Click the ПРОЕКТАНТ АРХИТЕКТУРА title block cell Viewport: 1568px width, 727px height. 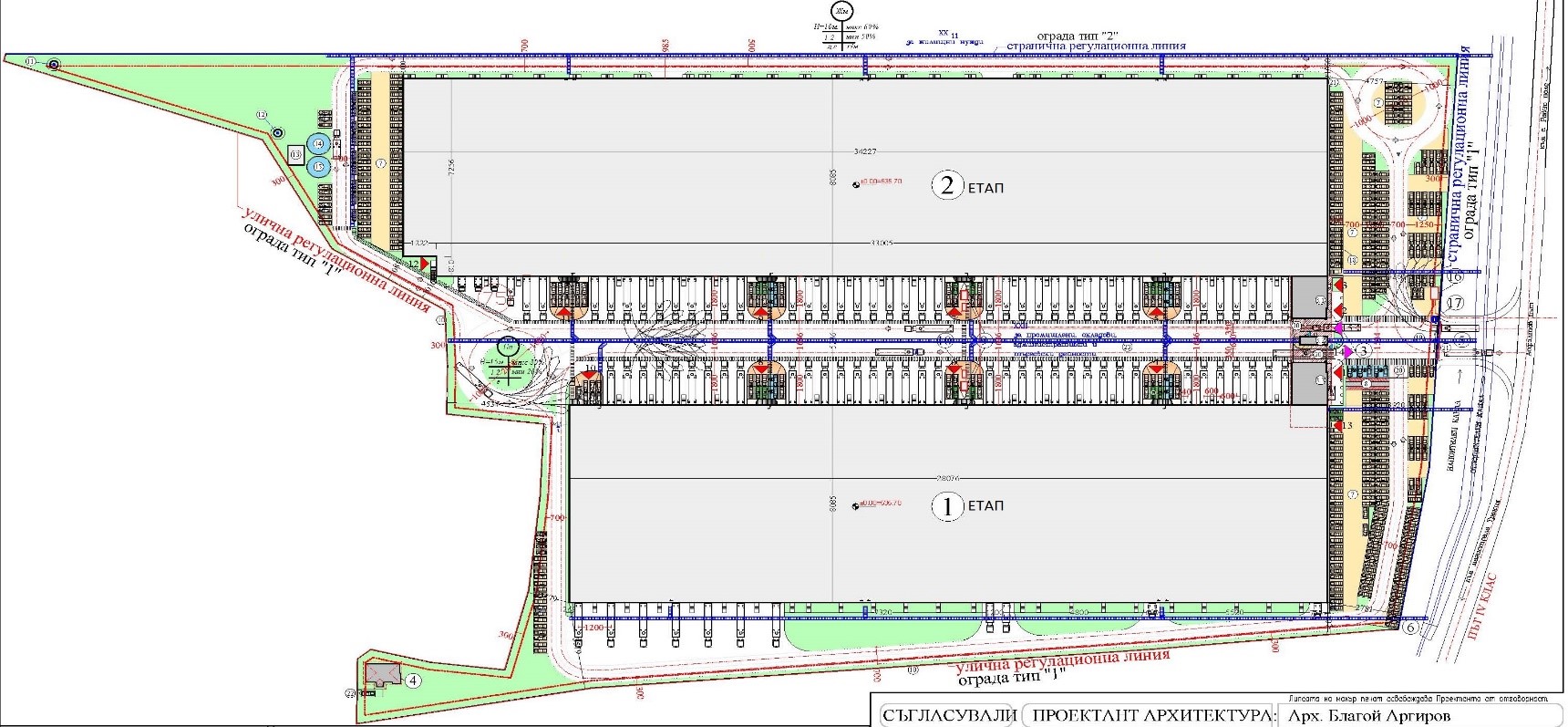tap(1152, 716)
